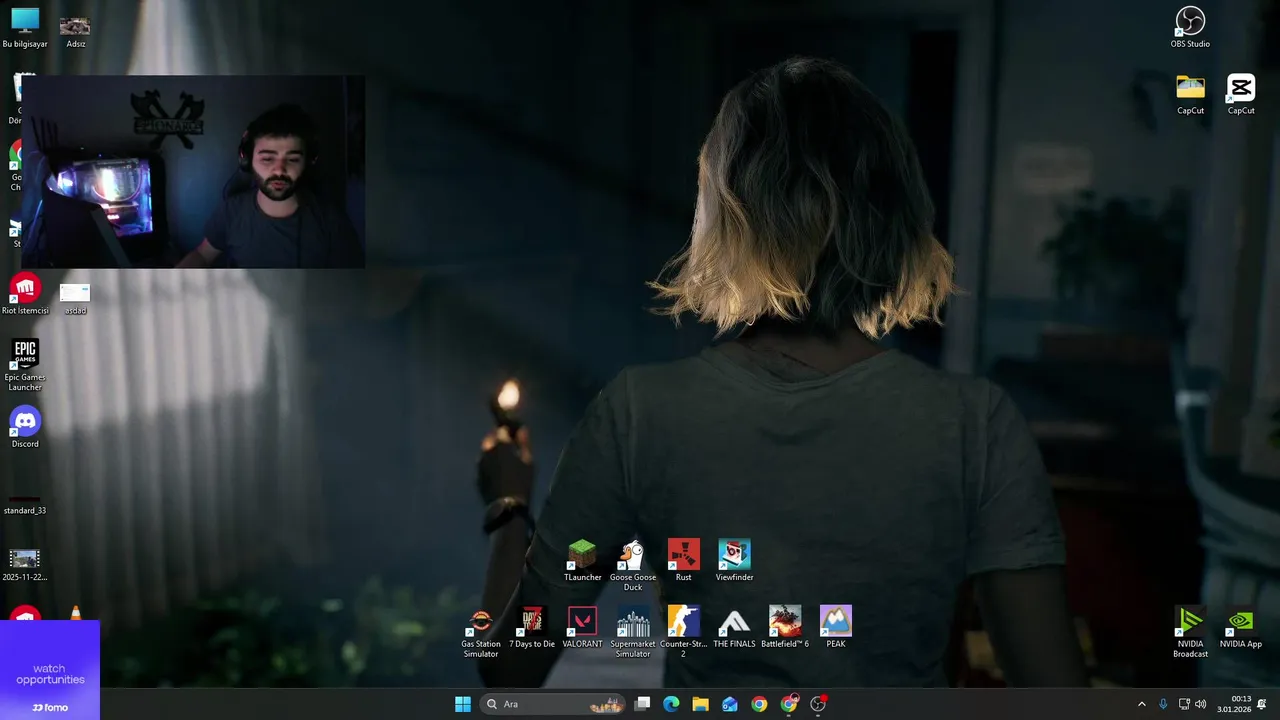Open the NVIDIA App desktop icon
Image resolution: width=1280 pixels, height=720 pixels.
(1240, 628)
